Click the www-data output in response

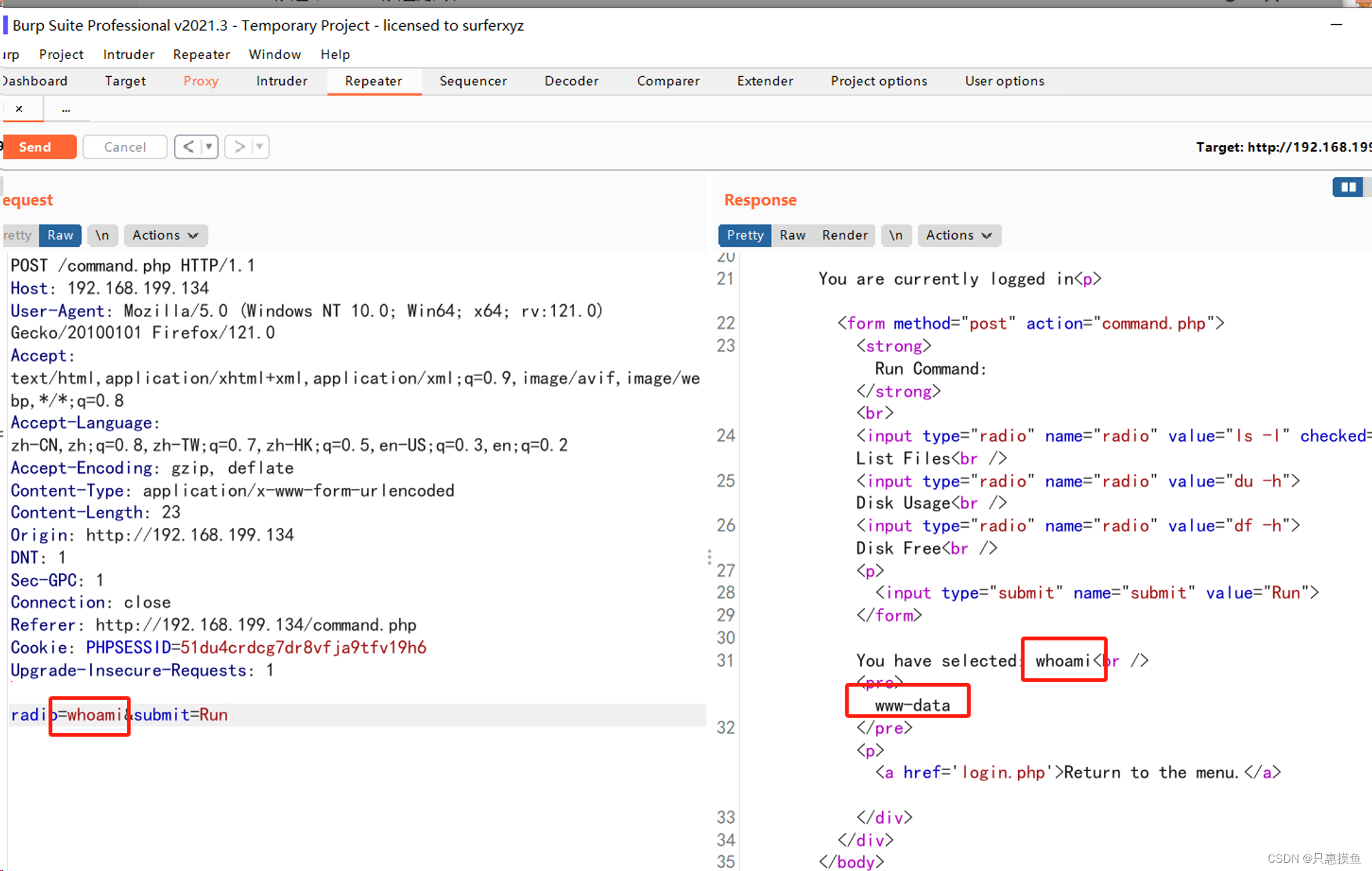pyautogui.click(x=912, y=706)
